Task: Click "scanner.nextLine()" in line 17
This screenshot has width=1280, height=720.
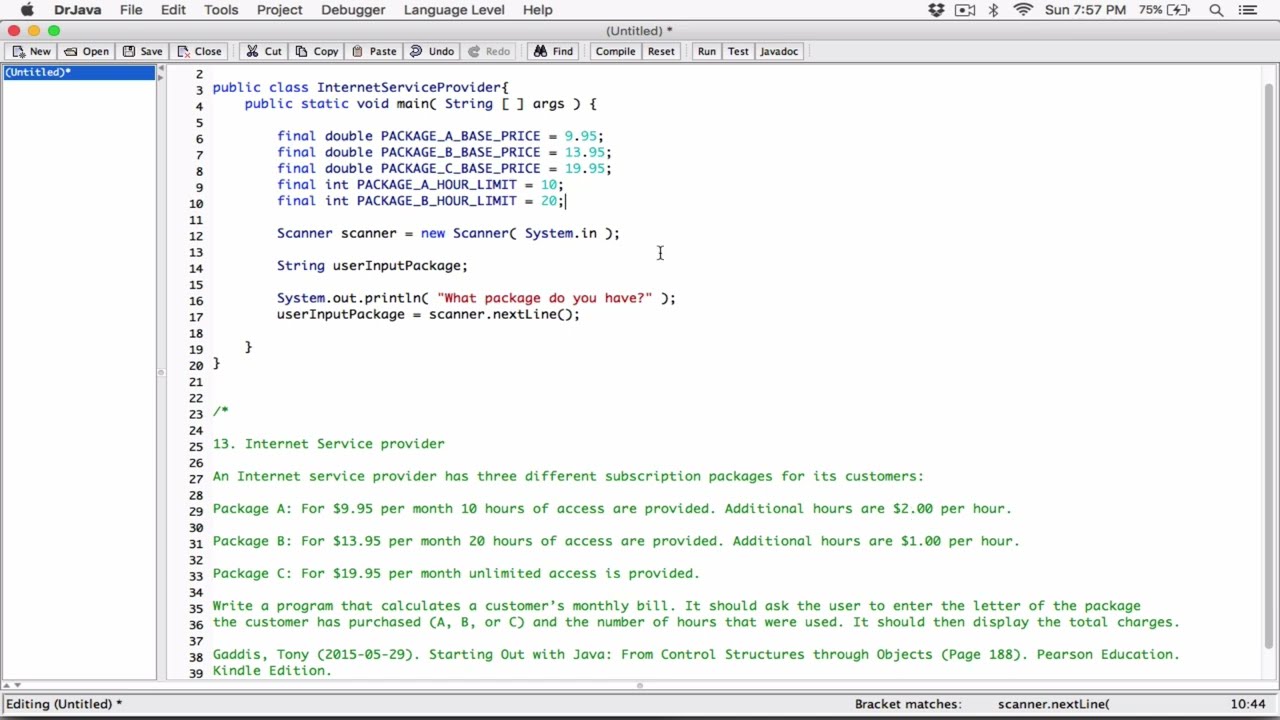Action: 500,314
